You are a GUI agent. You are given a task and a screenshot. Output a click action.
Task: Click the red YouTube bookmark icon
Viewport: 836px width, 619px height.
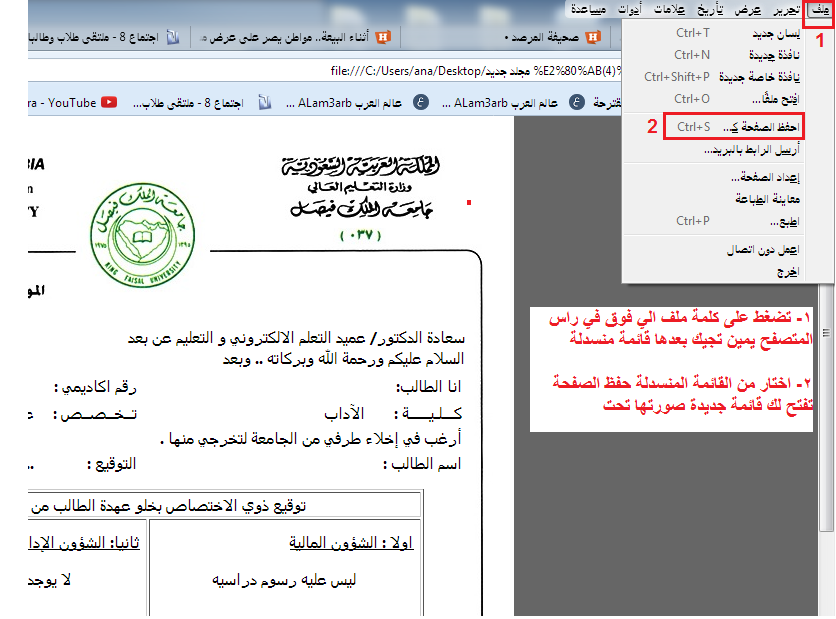point(109,102)
